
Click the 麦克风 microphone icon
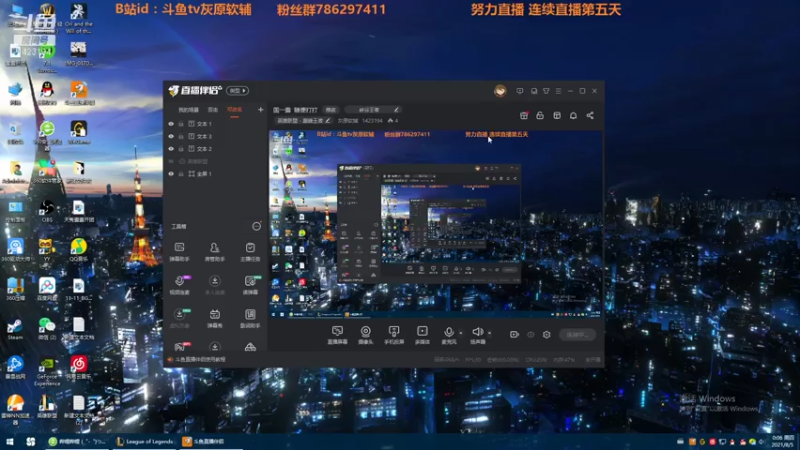point(448,332)
